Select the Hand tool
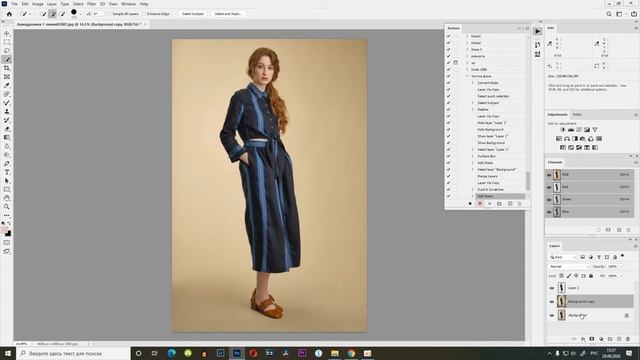Screen dimensions: 640x360 tap(7, 198)
